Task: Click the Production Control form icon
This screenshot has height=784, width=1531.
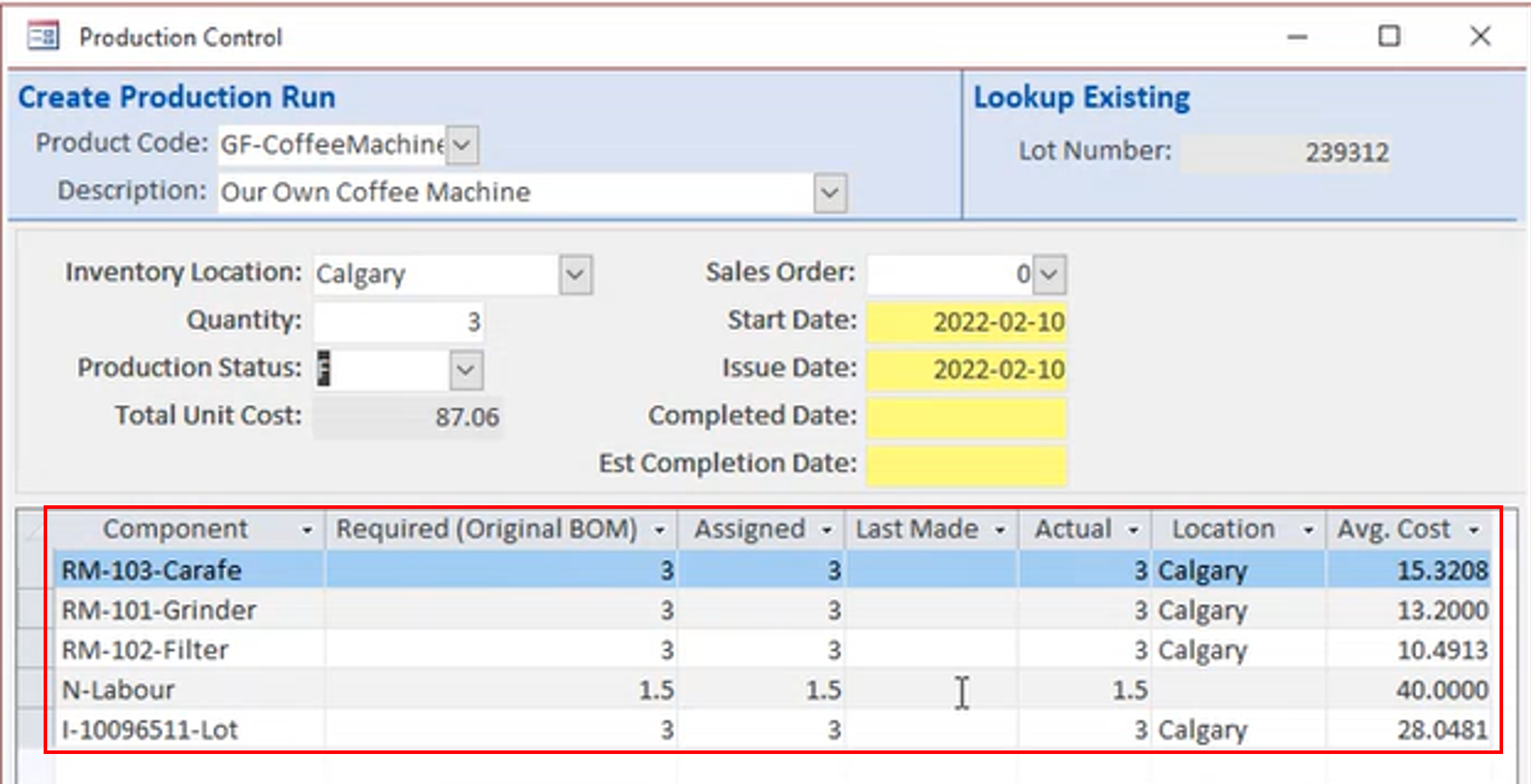Action: coord(43,36)
